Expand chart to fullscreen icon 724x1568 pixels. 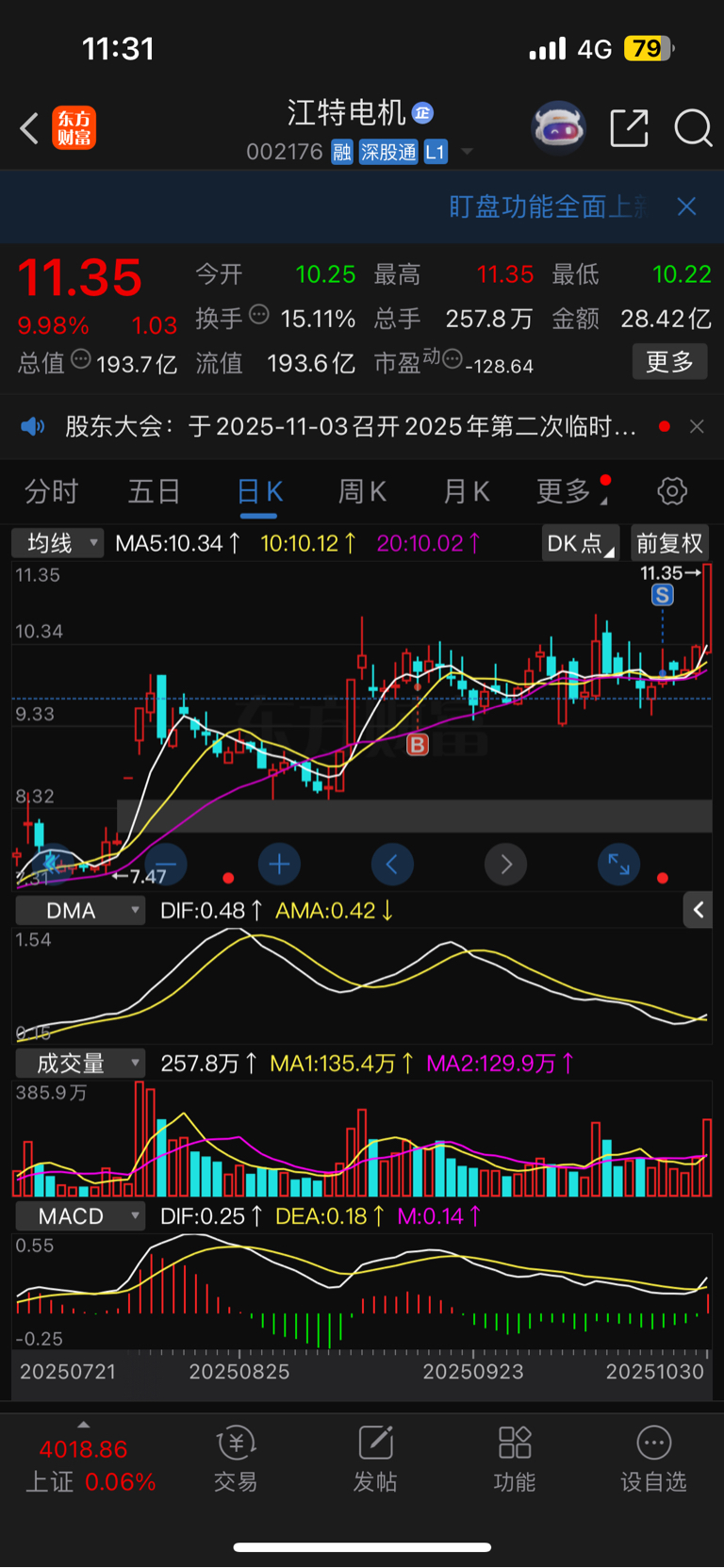[619, 864]
